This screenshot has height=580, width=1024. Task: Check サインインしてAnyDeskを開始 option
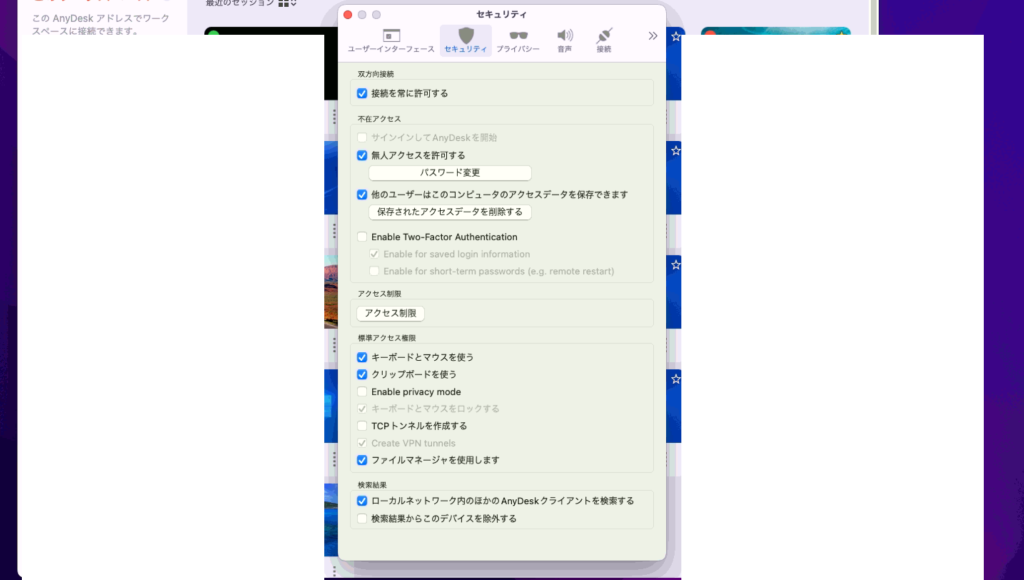[x=362, y=138]
